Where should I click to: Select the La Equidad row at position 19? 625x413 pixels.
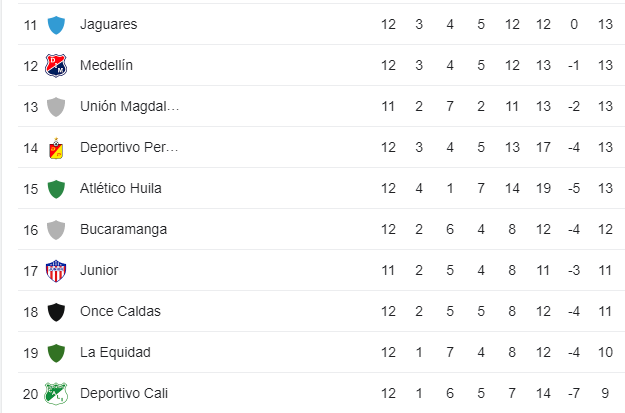pyautogui.click(x=321, y=352)
